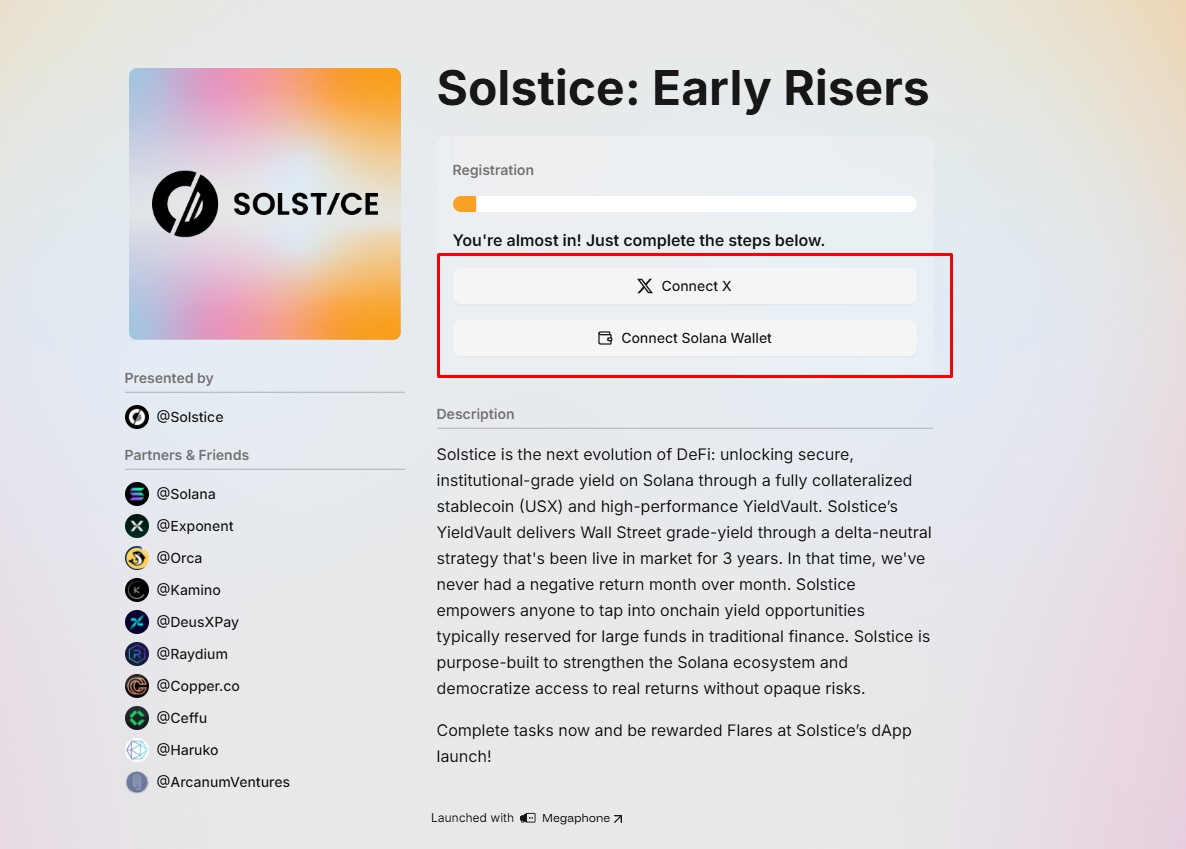Visit the @Solana partner profile link
Viewport: 1186px width, 849px height.
[186, 494]
